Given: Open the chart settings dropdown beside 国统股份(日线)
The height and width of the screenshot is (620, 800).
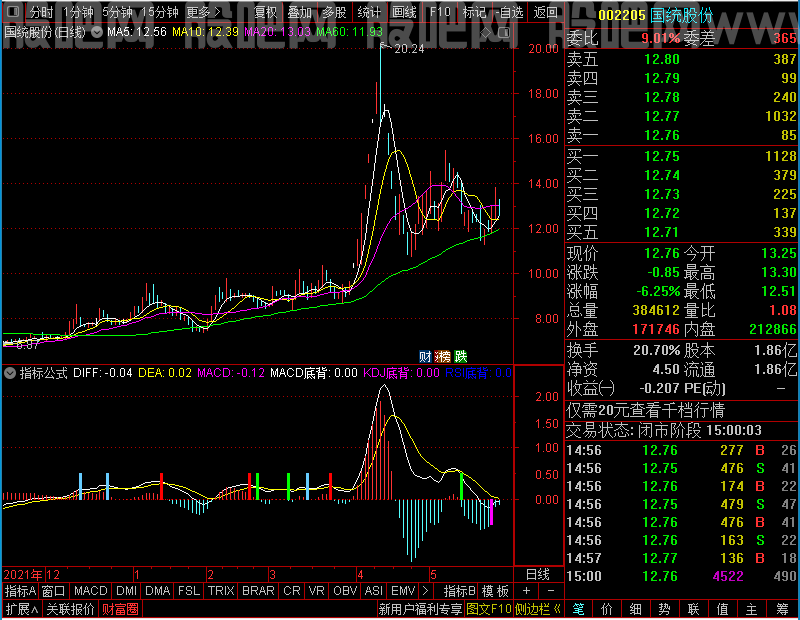Looking at the screenshot, I should point(97,32).
